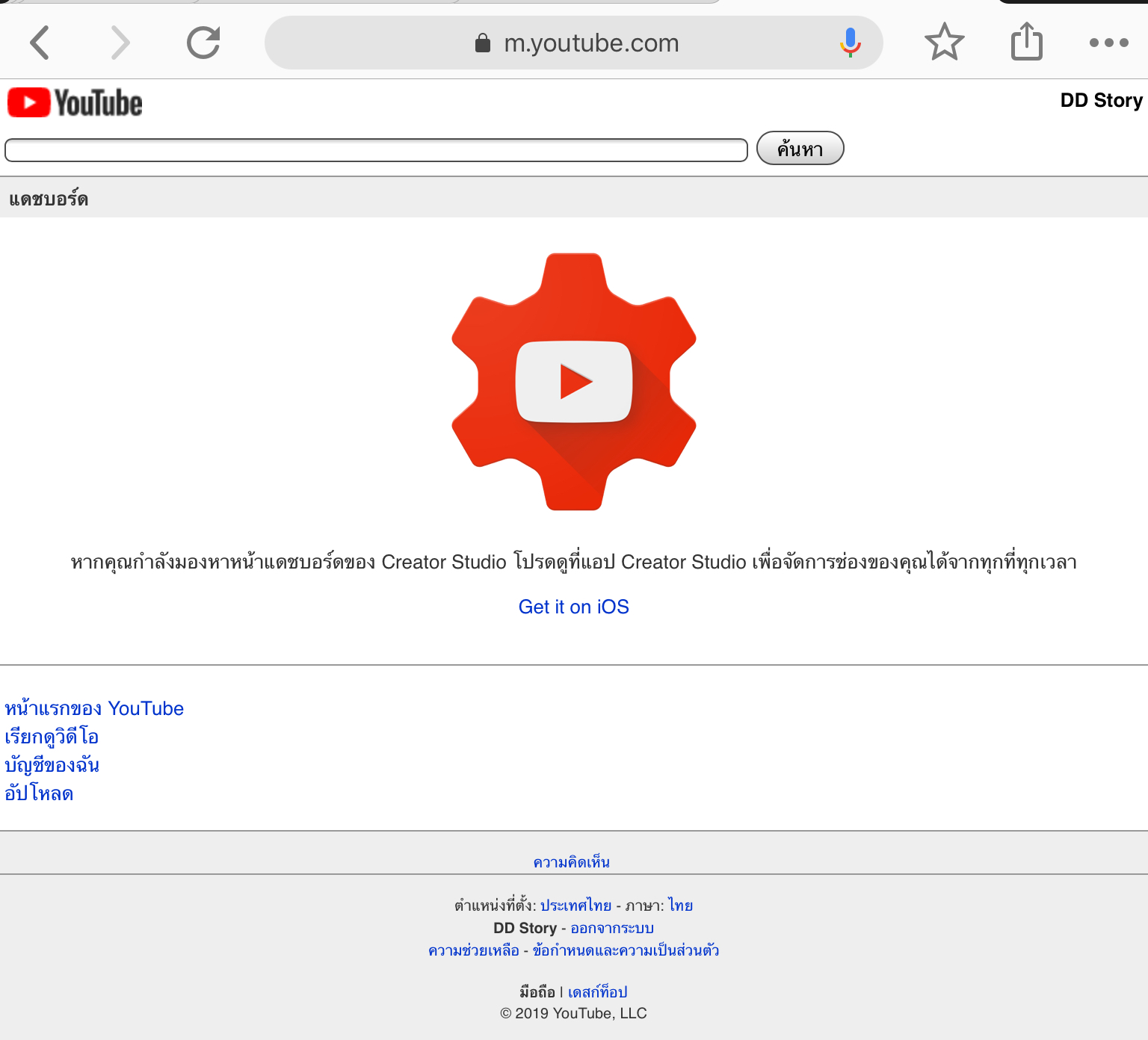Select the m.youtube.com address bar
This screenshot has width=1148, height=1040.
574,43
